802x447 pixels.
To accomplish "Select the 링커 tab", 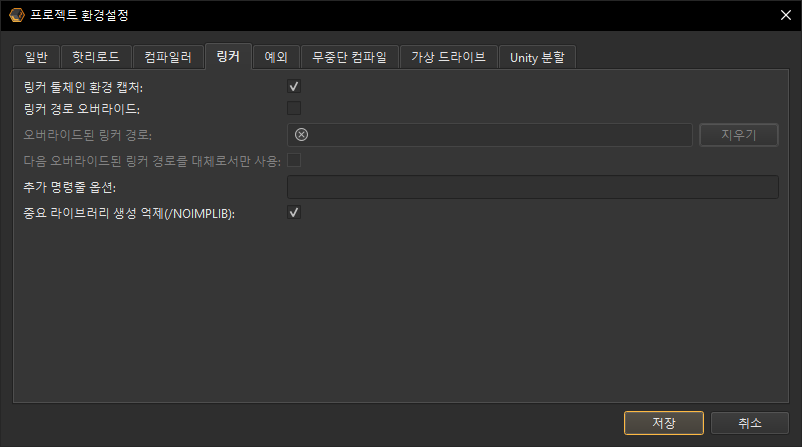I will [x=228, y=56].
